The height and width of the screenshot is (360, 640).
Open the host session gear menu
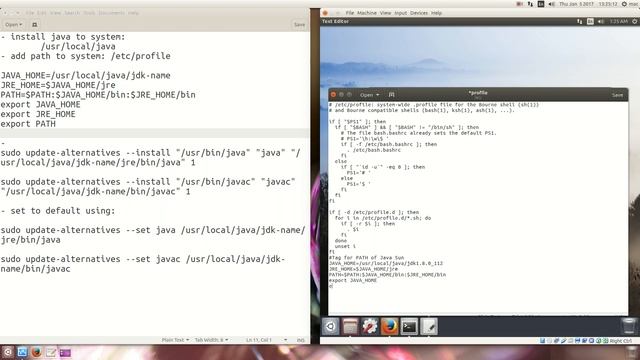(624, 4)
